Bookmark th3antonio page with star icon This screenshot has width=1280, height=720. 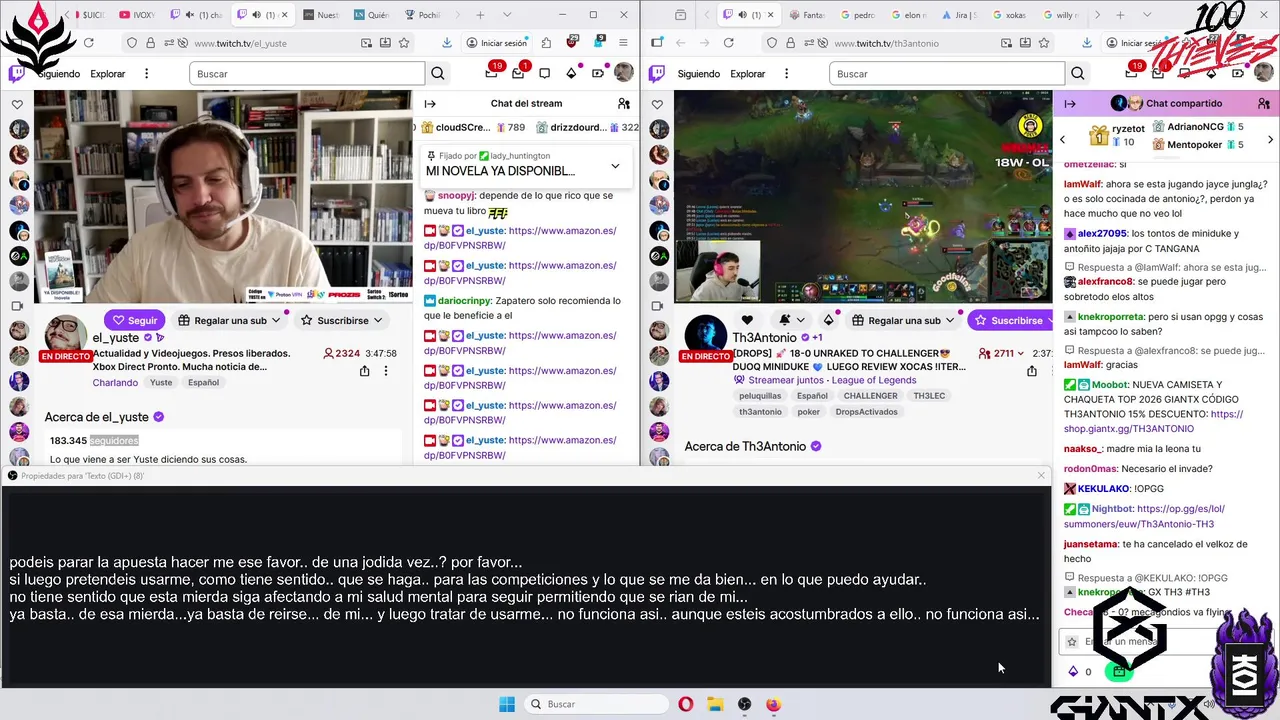coord(1044,43)
